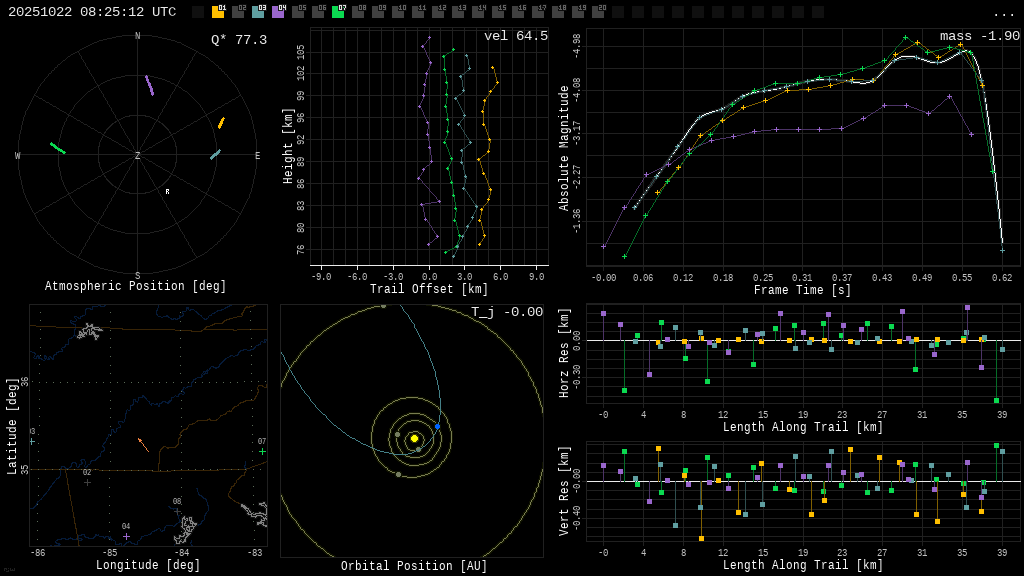Click the R radiant marker in sky plot
Image resolution: width=1024 pixels, height=576 pixels.
point(167,191)
